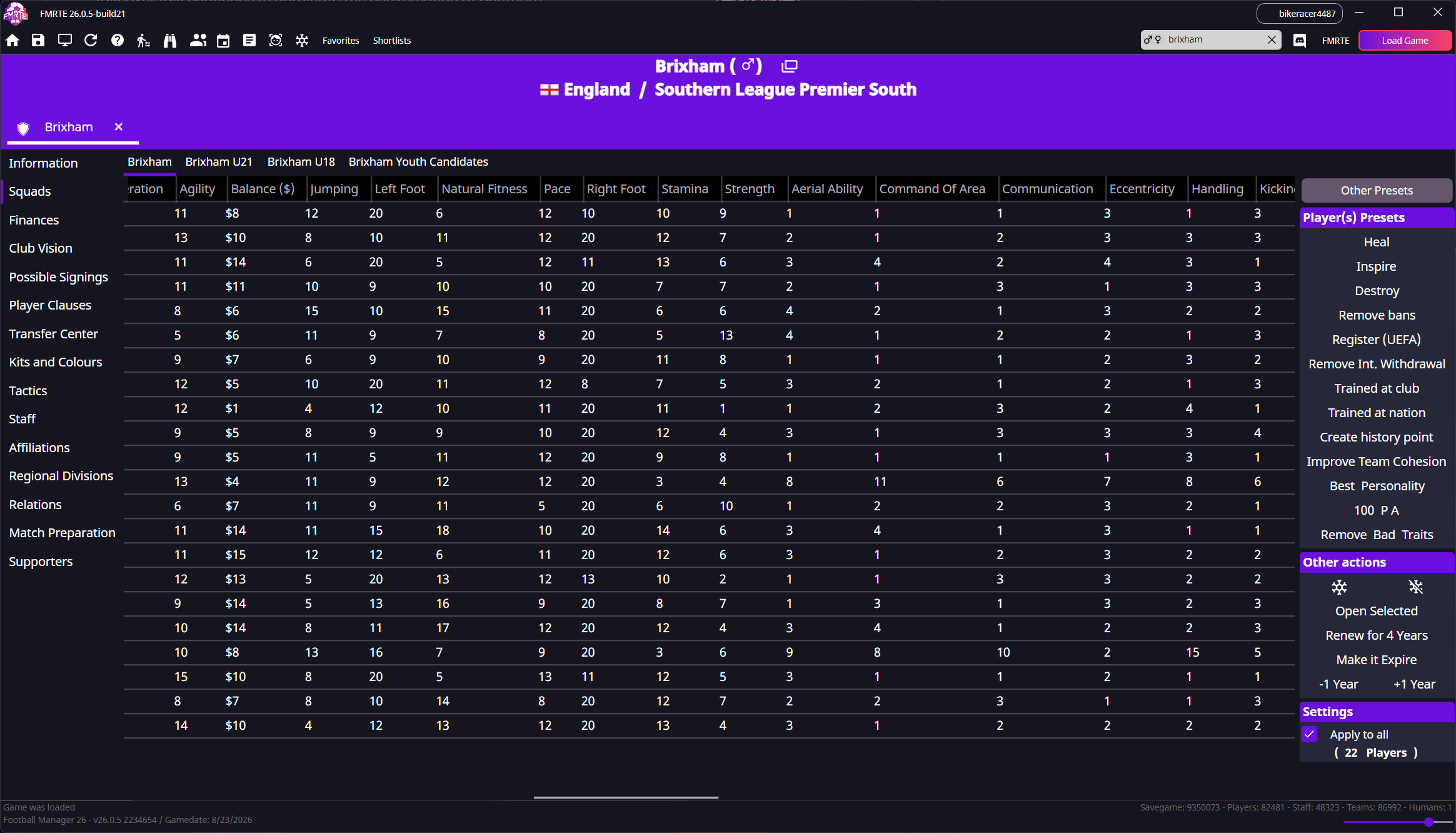Viewport: 1456px width, 833px height.
Task: Open the calendar icon in toolbar
Action: [x=223, y=41]
